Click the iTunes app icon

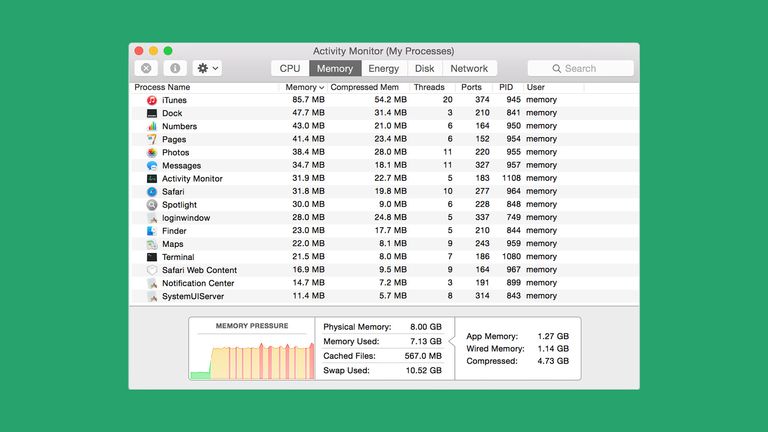point(152,100)
